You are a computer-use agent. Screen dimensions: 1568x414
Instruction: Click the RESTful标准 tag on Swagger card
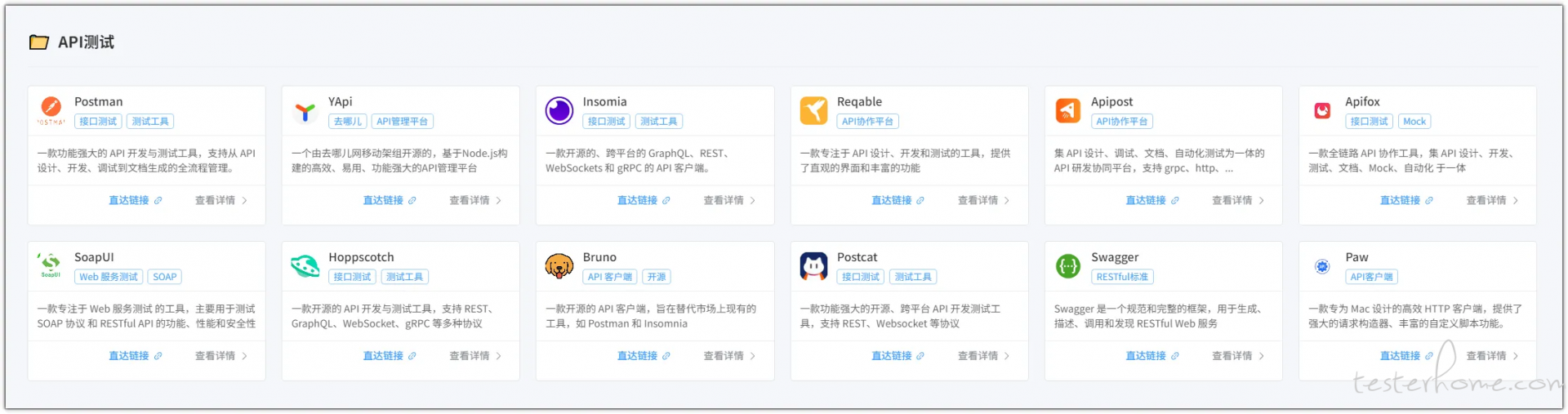coord(1122,277)
